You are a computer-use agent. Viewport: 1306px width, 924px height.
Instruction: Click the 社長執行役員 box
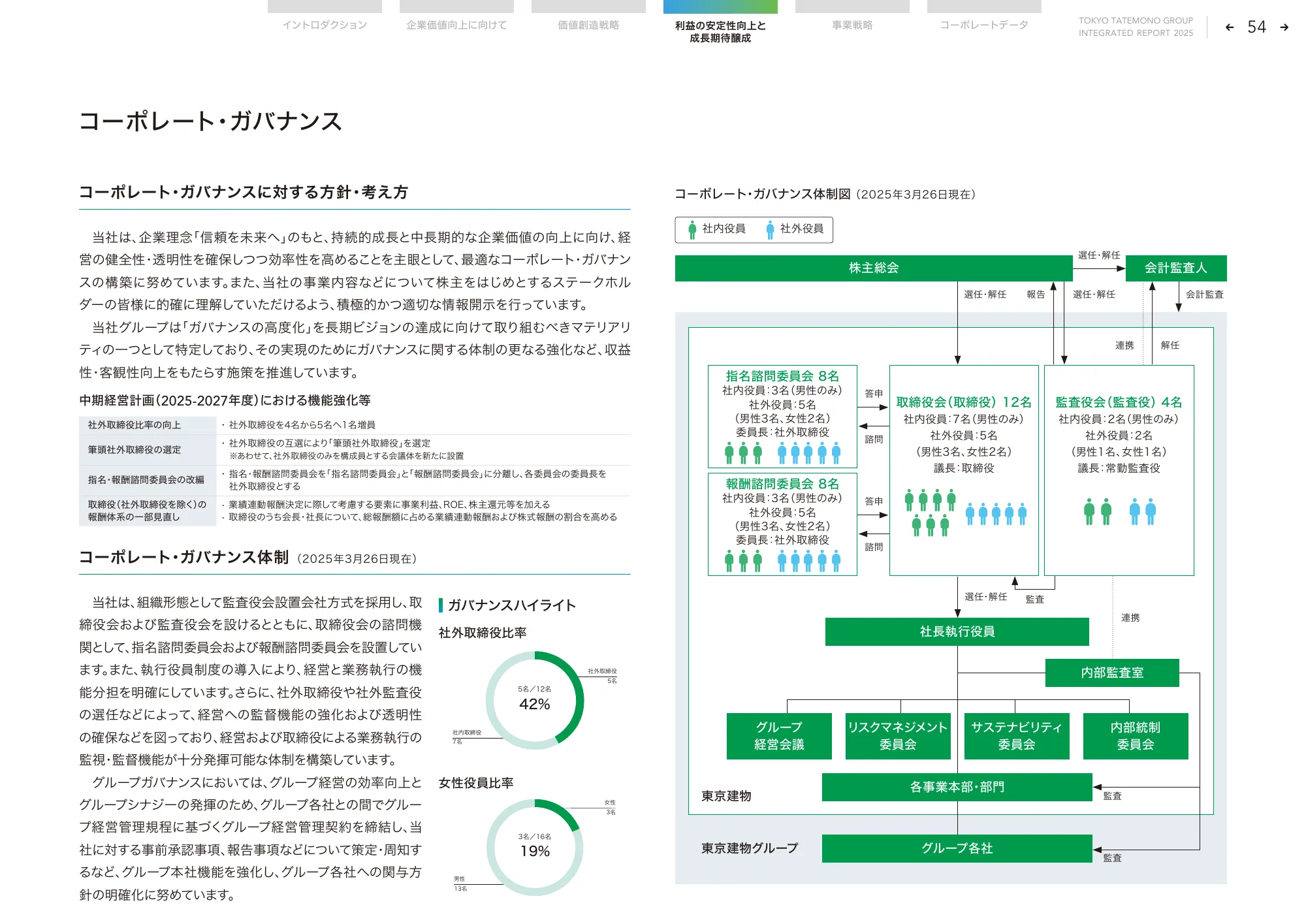957,631
